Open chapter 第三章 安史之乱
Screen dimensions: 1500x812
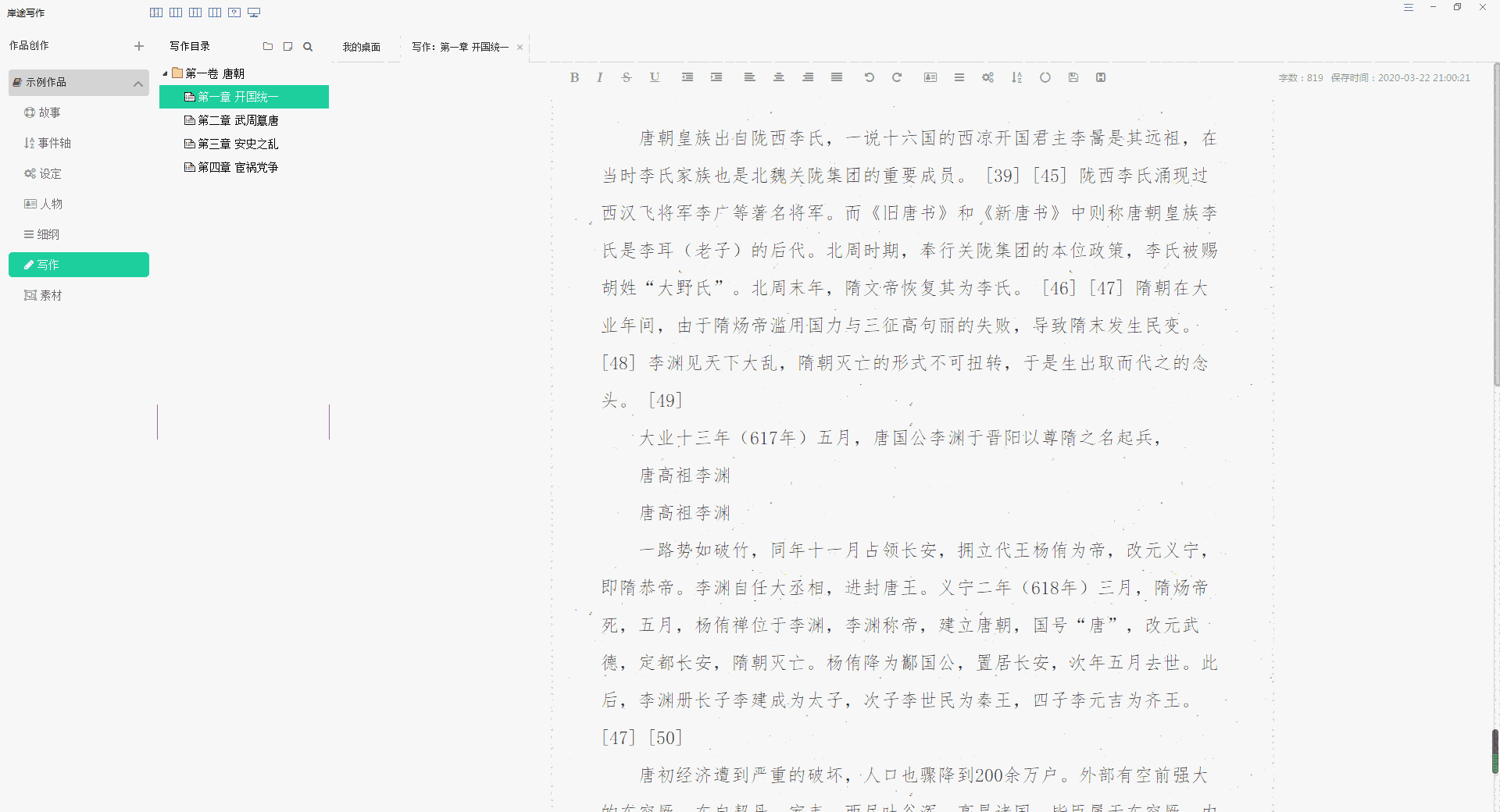pos(237,144)
